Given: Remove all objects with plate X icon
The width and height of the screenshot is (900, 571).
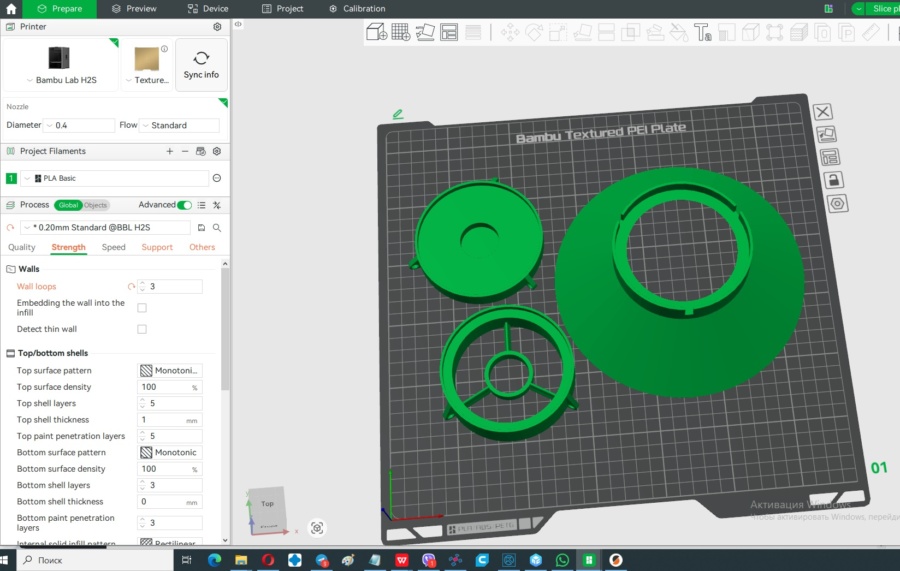Looking at the screenshot, I should tap(822, 112).
